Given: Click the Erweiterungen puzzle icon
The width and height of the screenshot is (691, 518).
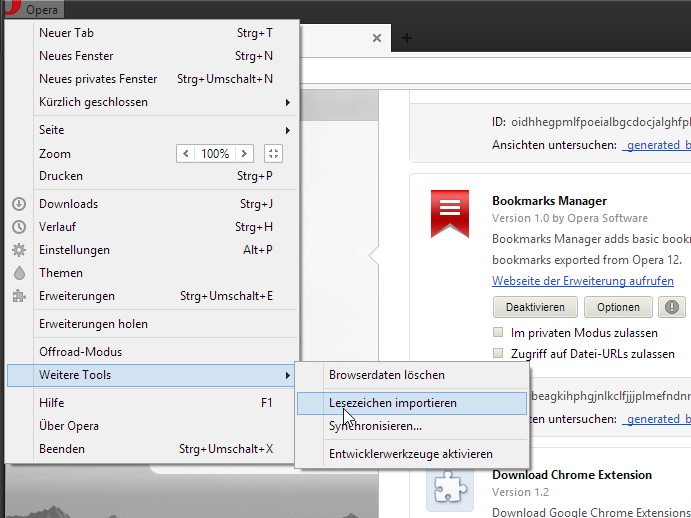Looking at the screenshot, I should [x=19, y=296].
